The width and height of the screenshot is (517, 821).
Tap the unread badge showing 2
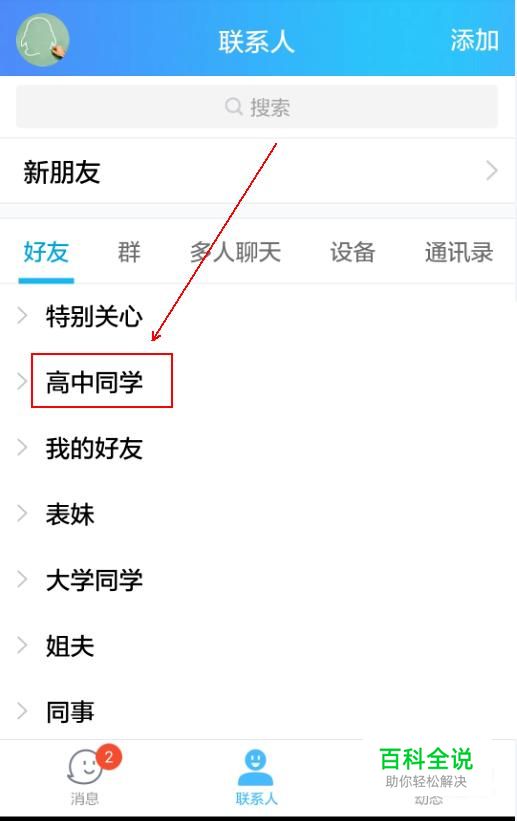pos(108,757)
